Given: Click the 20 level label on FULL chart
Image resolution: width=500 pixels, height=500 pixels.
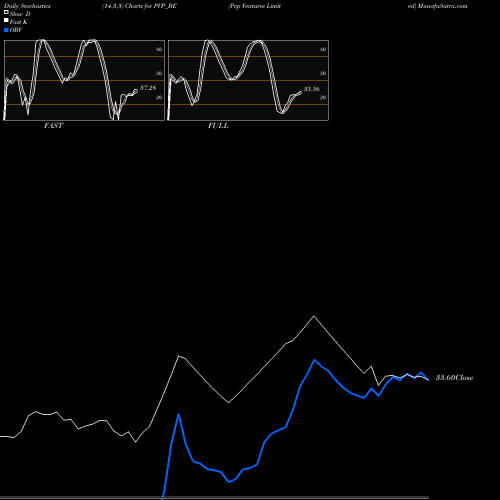Looking at the screenshot, I should [x=323, y=97].
